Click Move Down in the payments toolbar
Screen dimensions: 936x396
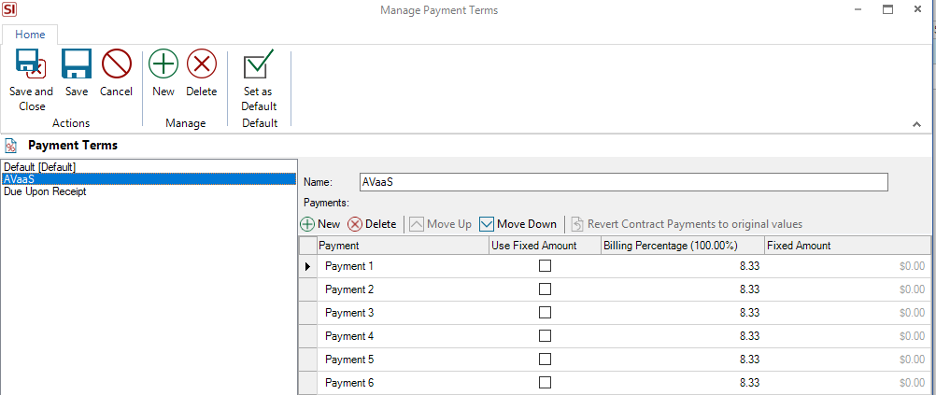coord(518,224)
